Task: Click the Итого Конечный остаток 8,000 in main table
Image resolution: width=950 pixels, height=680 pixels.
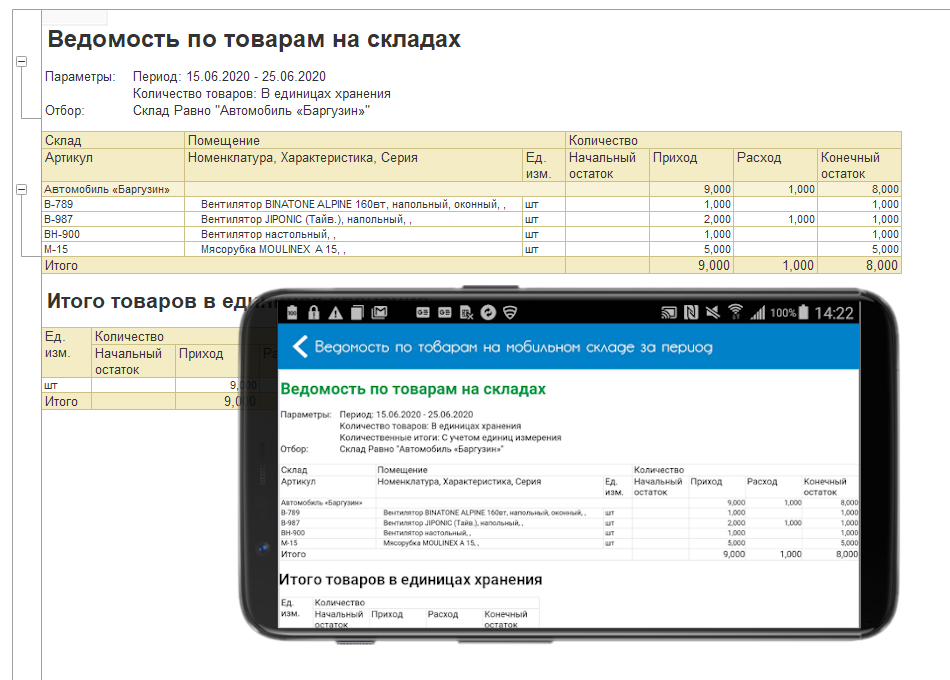Action: 859,265
